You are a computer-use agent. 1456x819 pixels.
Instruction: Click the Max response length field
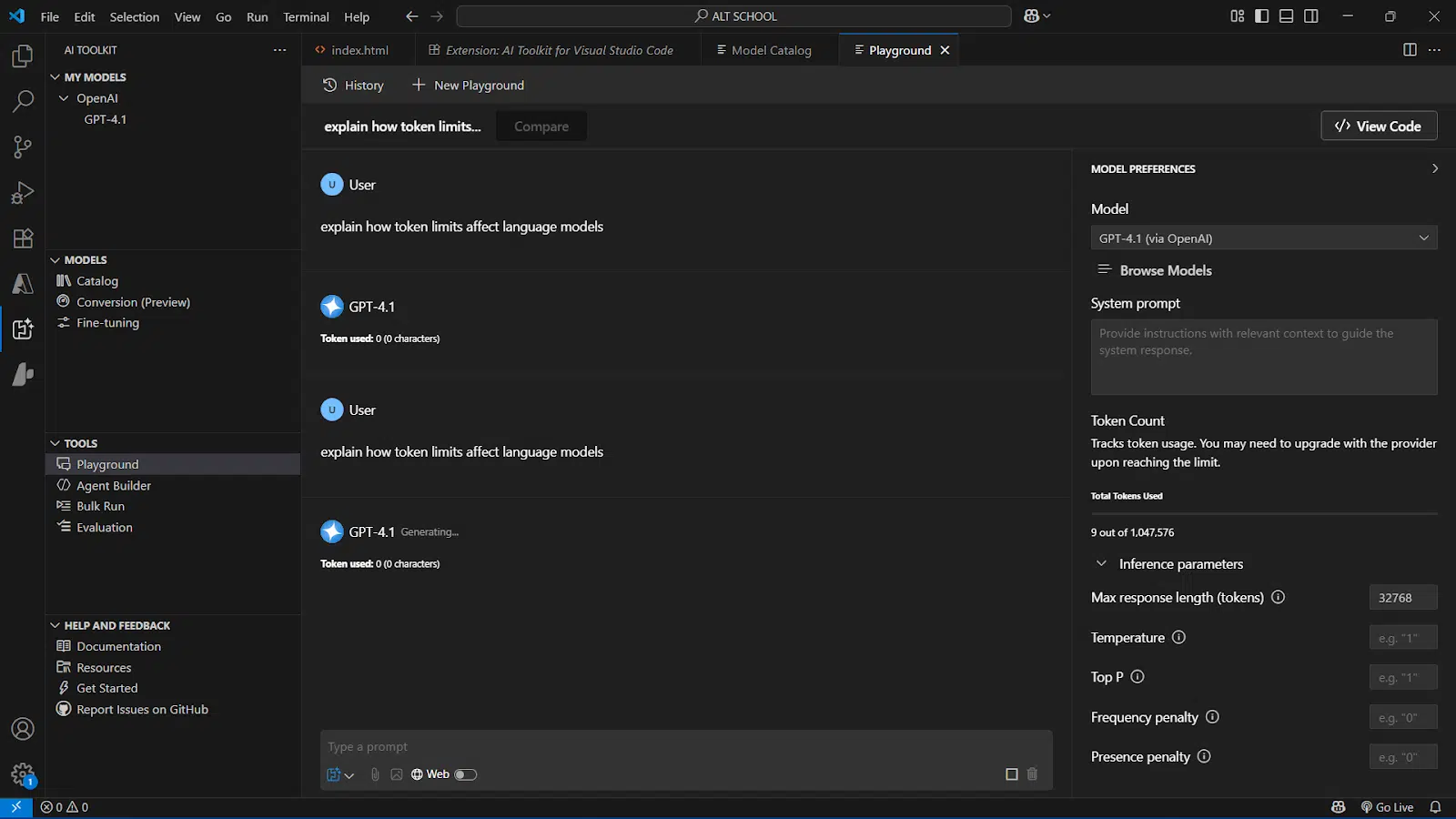(1403, 597)
